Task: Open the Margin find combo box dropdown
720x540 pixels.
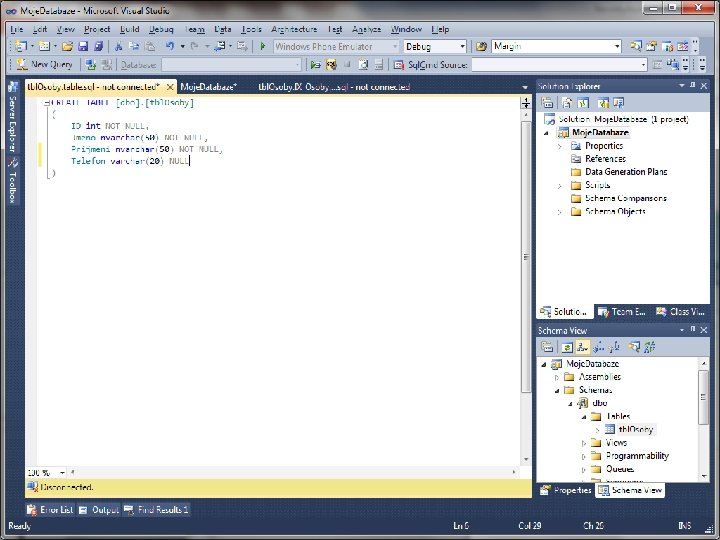Action: point(617,46)
